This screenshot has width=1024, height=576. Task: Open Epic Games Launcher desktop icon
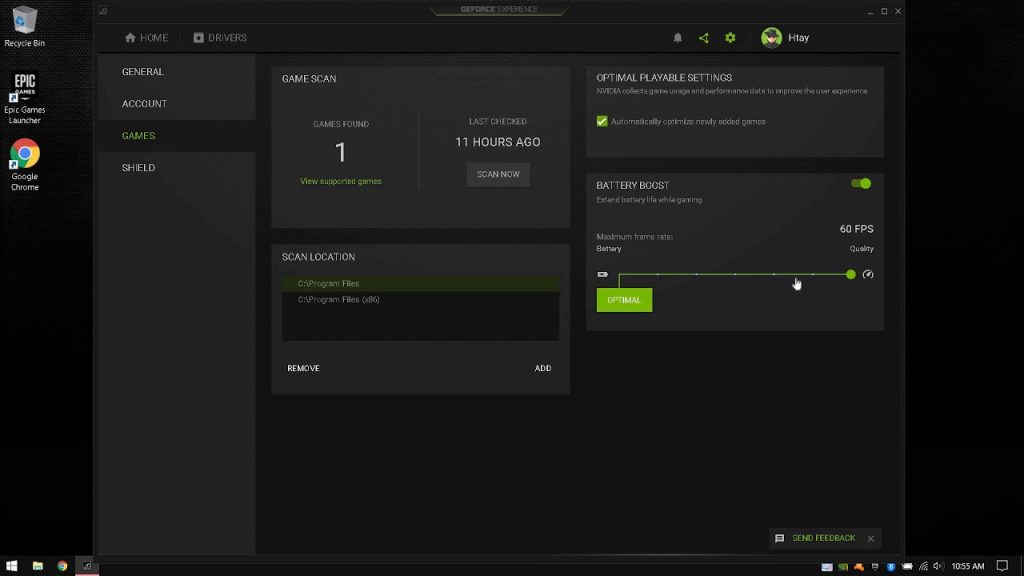[x=25, y=98]
